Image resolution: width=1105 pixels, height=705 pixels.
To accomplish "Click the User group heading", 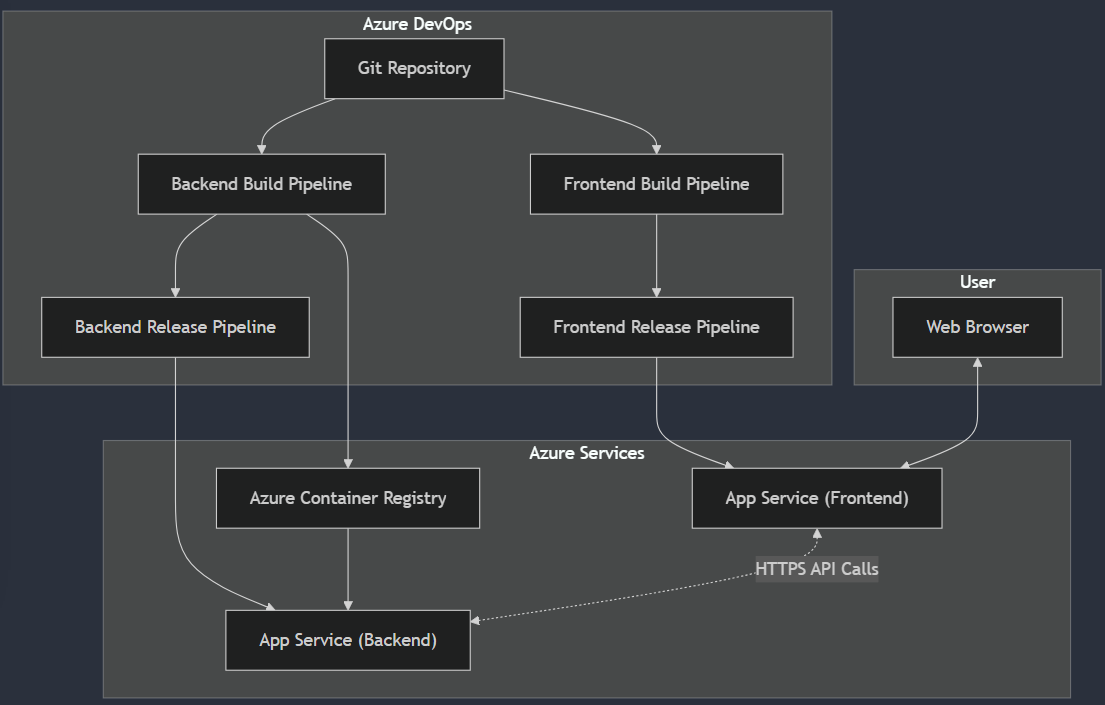I will point(977,281).
